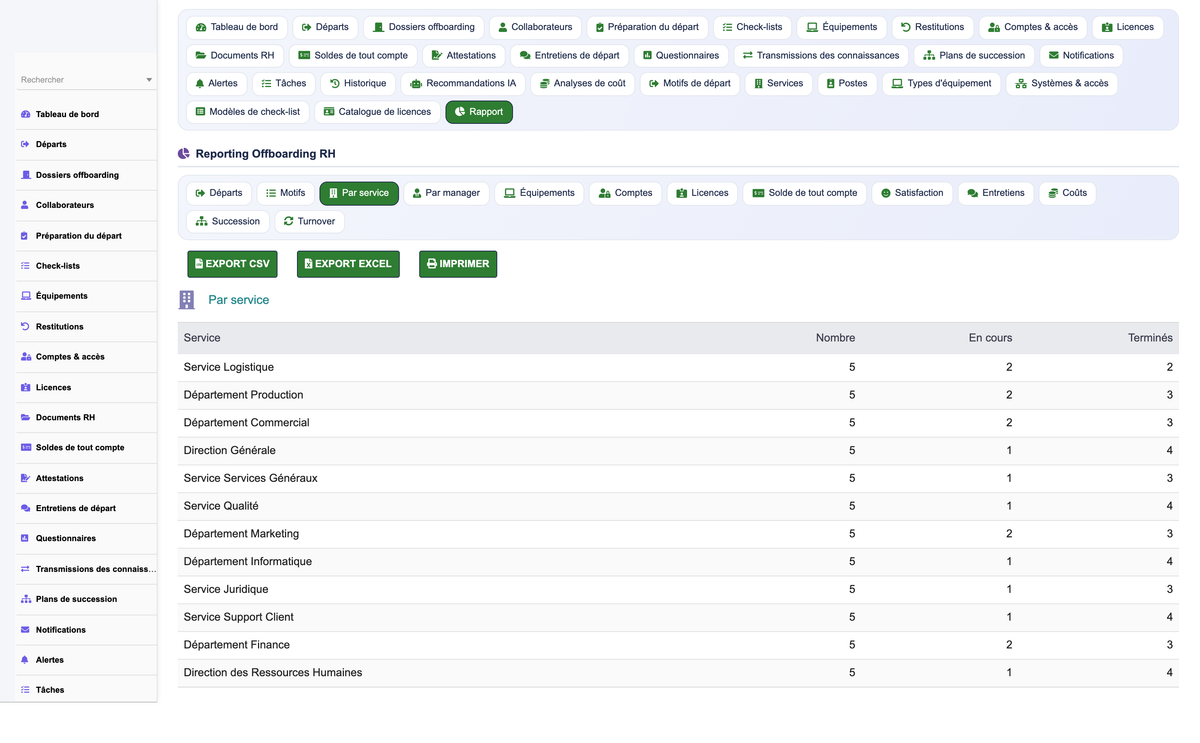This screenshot has width=1200, height=743.
Task: Click the Attestations sidebar icon
Action: (25, 478)
